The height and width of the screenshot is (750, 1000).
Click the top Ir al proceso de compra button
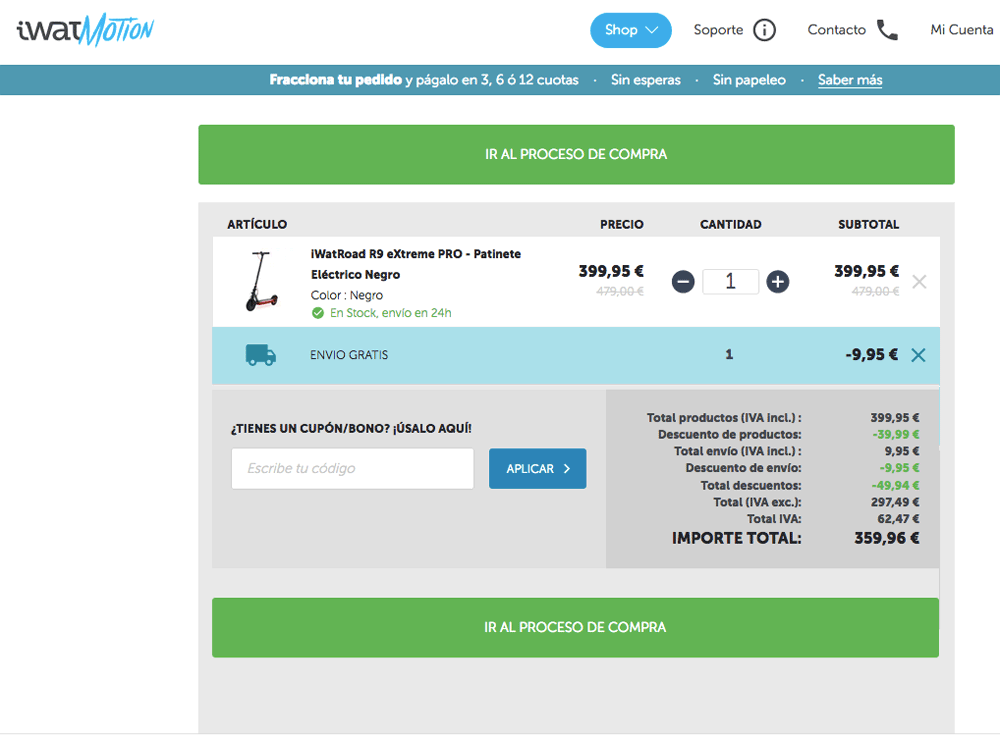(x=577, y=154)
